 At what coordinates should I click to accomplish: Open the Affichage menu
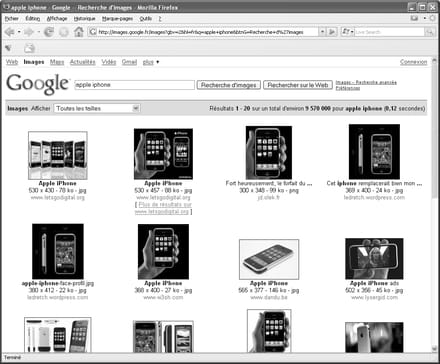(x=57, y=18)
